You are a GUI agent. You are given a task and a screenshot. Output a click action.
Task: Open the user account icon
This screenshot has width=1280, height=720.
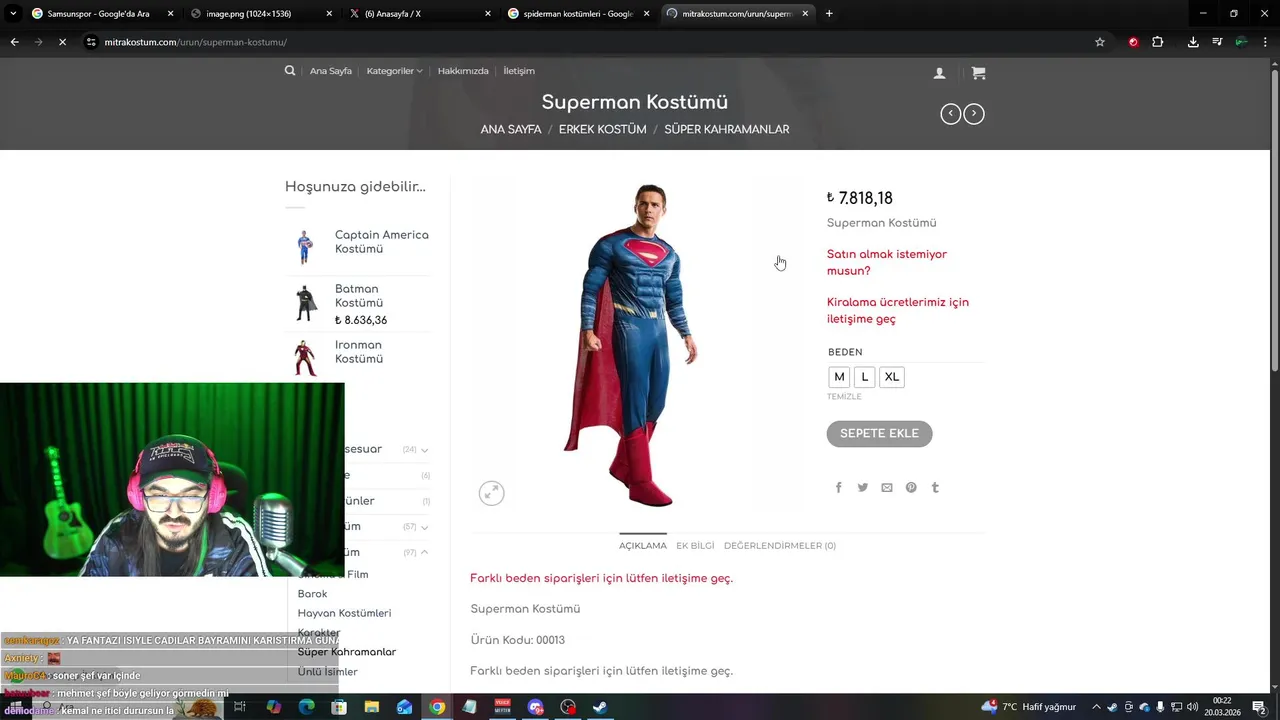click(939, 73)
